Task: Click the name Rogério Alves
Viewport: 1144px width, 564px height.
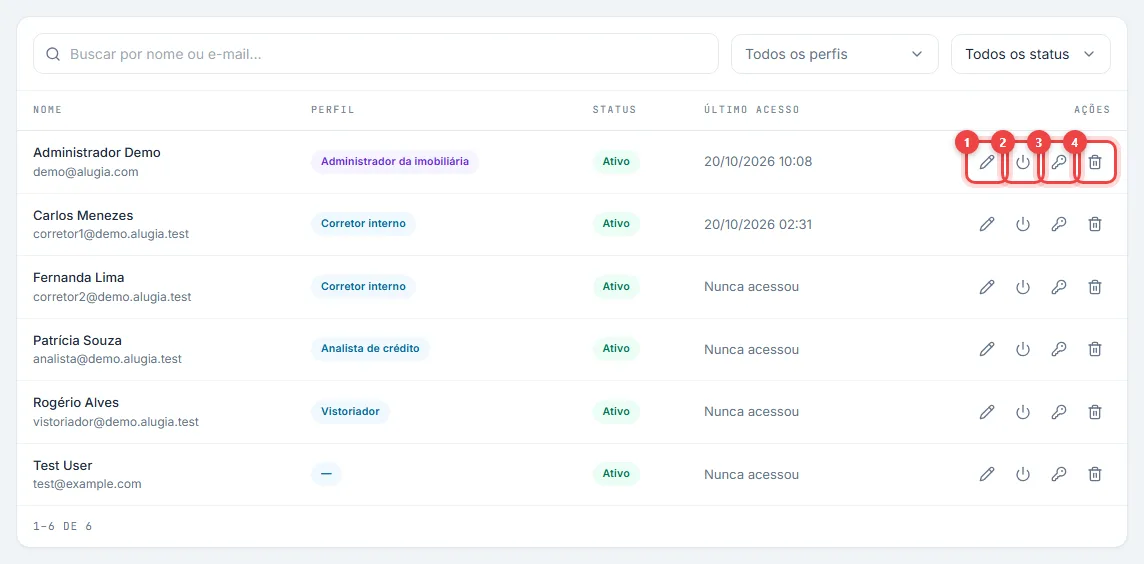Action: click(x=76, y=403)
